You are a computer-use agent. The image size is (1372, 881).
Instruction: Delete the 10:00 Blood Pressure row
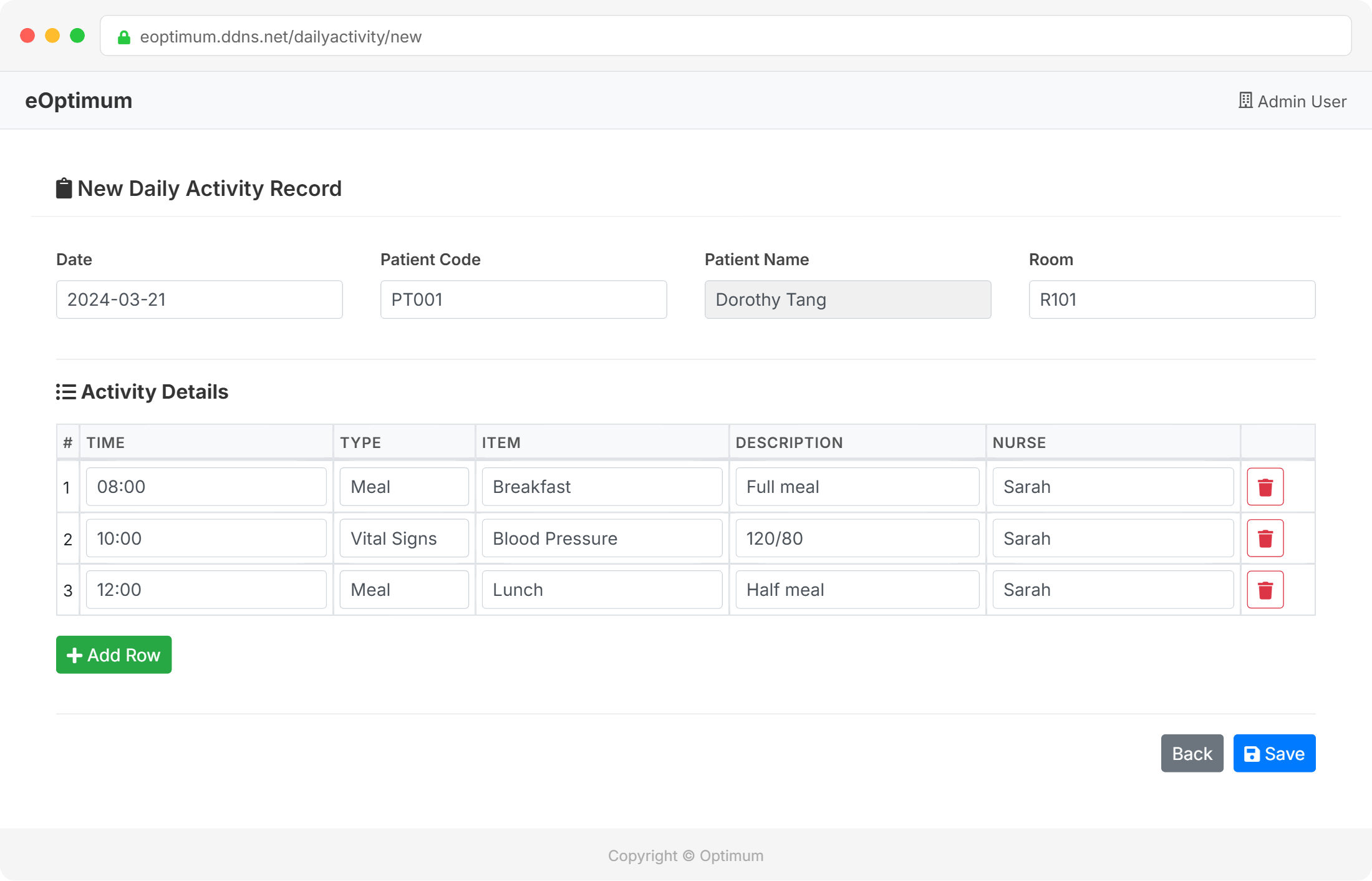[1265, 538]
